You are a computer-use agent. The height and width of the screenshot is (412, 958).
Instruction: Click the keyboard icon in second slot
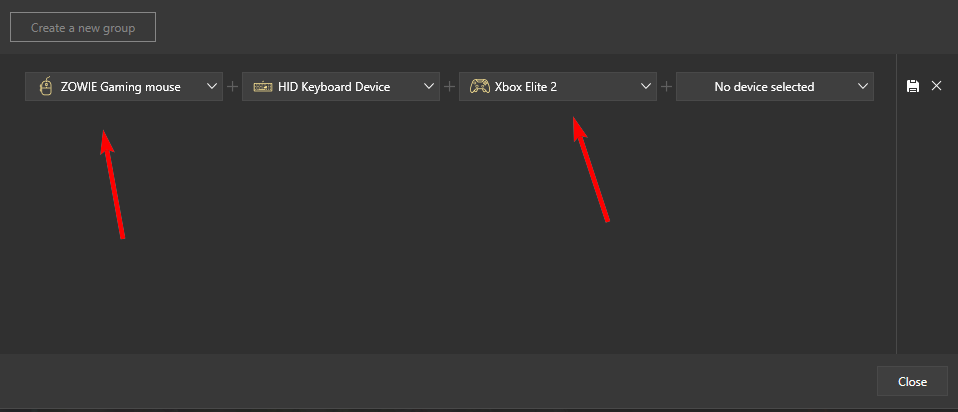(x=263, y=87)
